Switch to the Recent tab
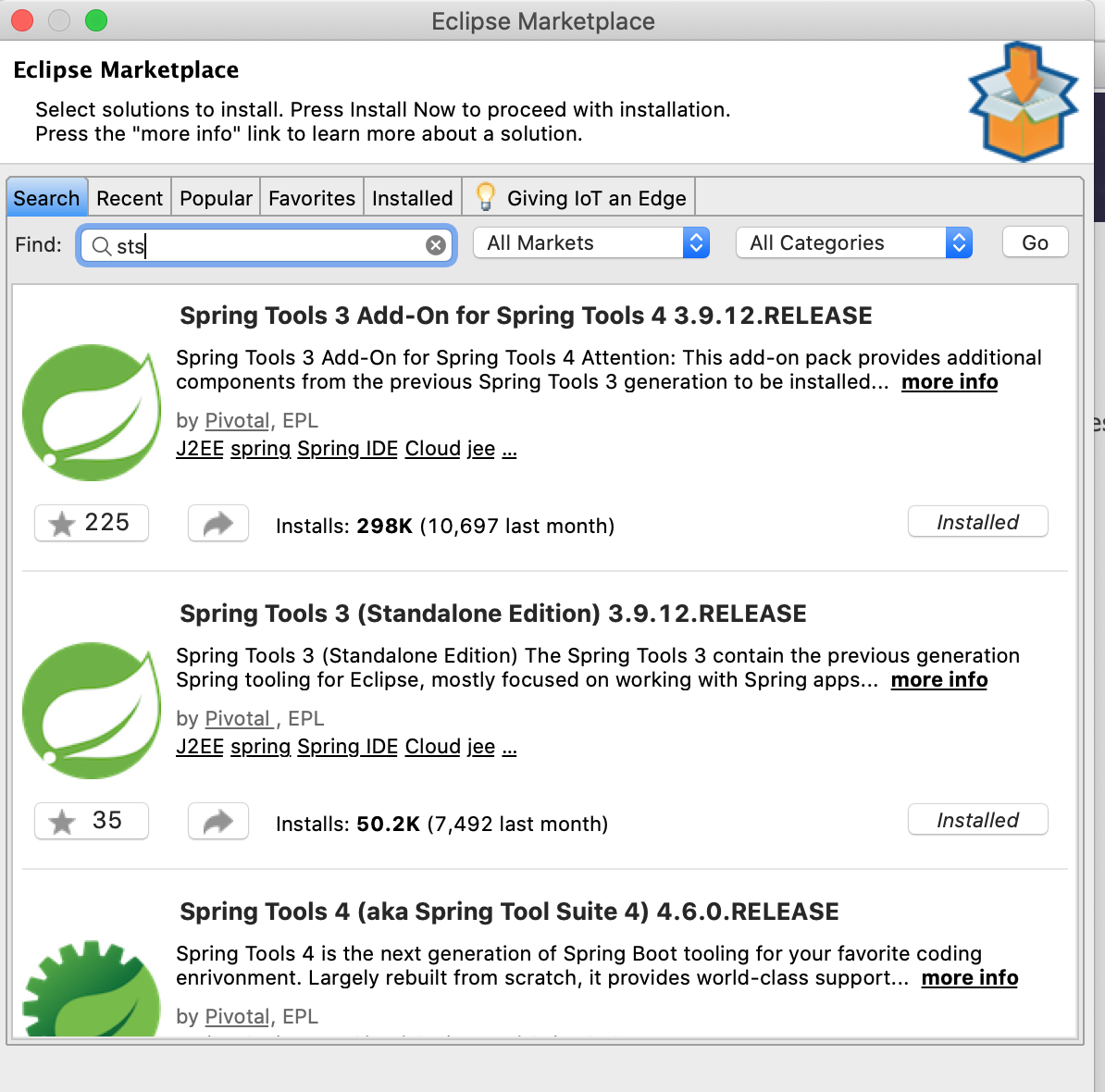Image resolution: width=1105 pixels, height=1092 pixels. point(130,198)
